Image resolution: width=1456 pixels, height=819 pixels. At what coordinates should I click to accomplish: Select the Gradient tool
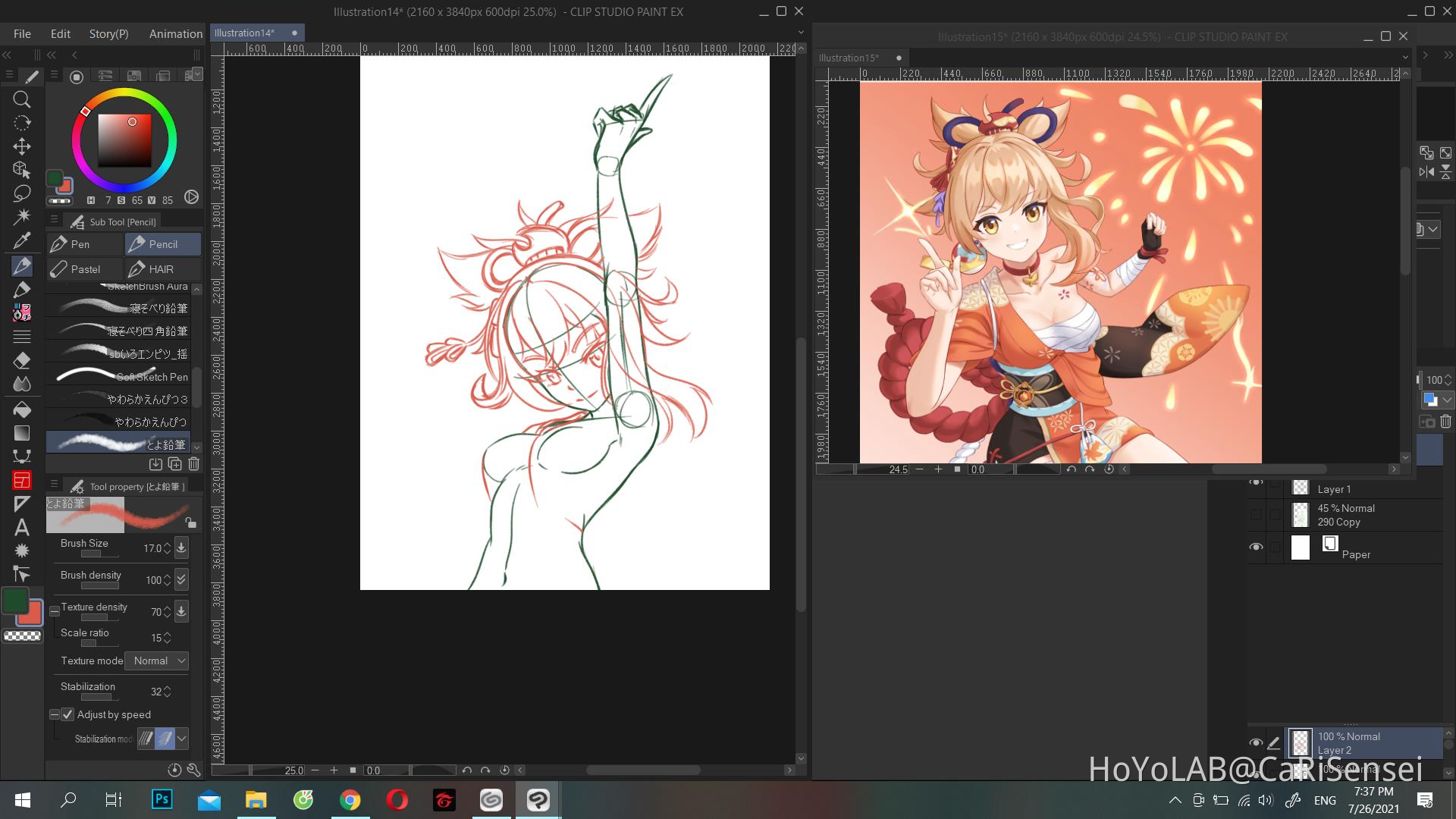22,431
